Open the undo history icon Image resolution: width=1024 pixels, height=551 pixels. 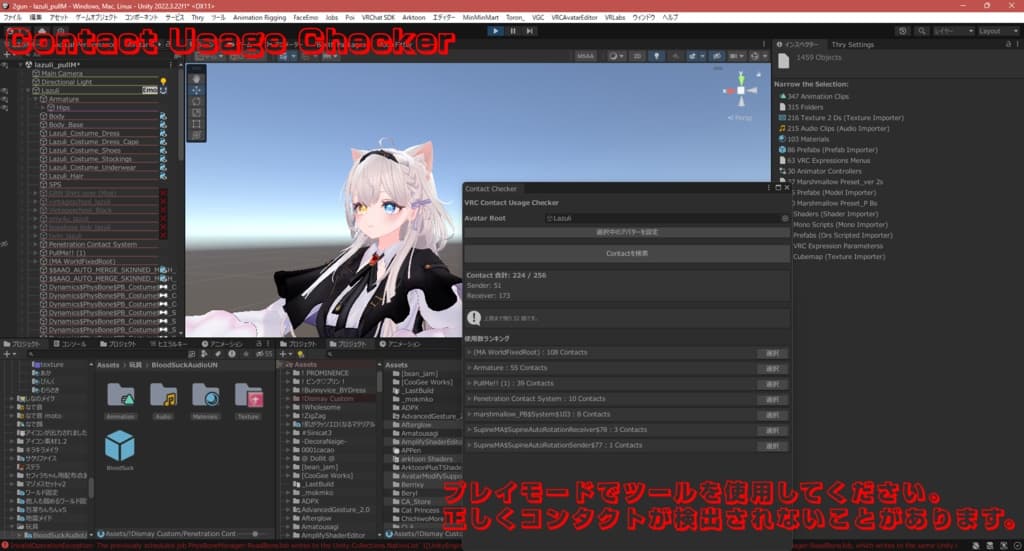[903, 31]
